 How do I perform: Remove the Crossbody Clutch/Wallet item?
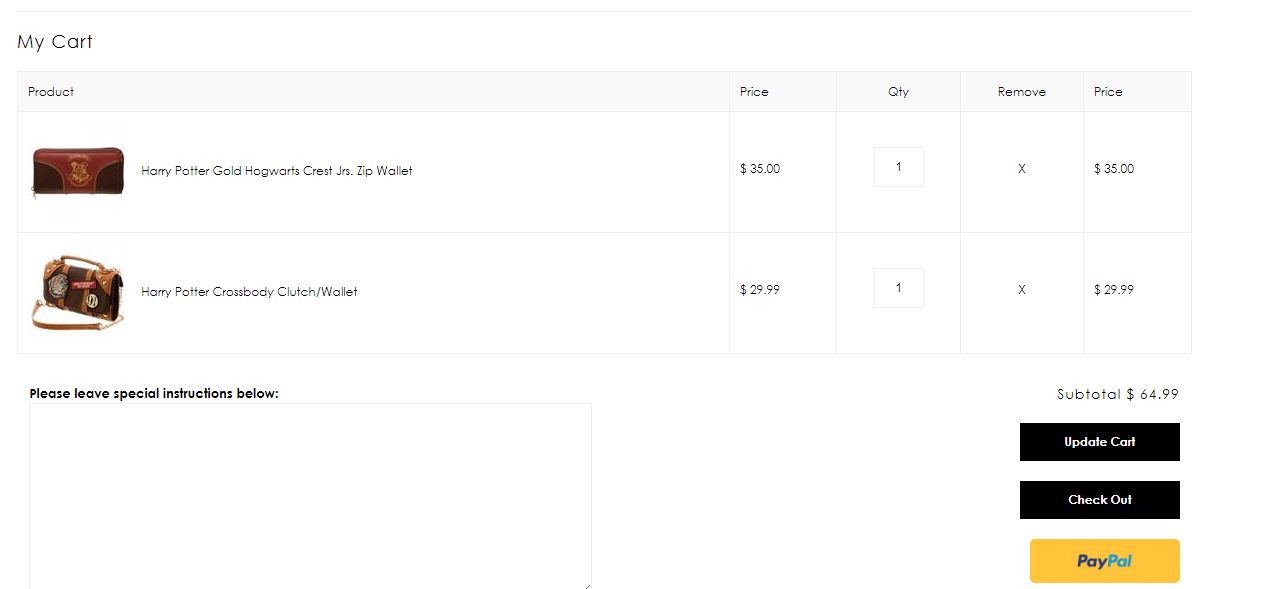[x=1021, y=290]
